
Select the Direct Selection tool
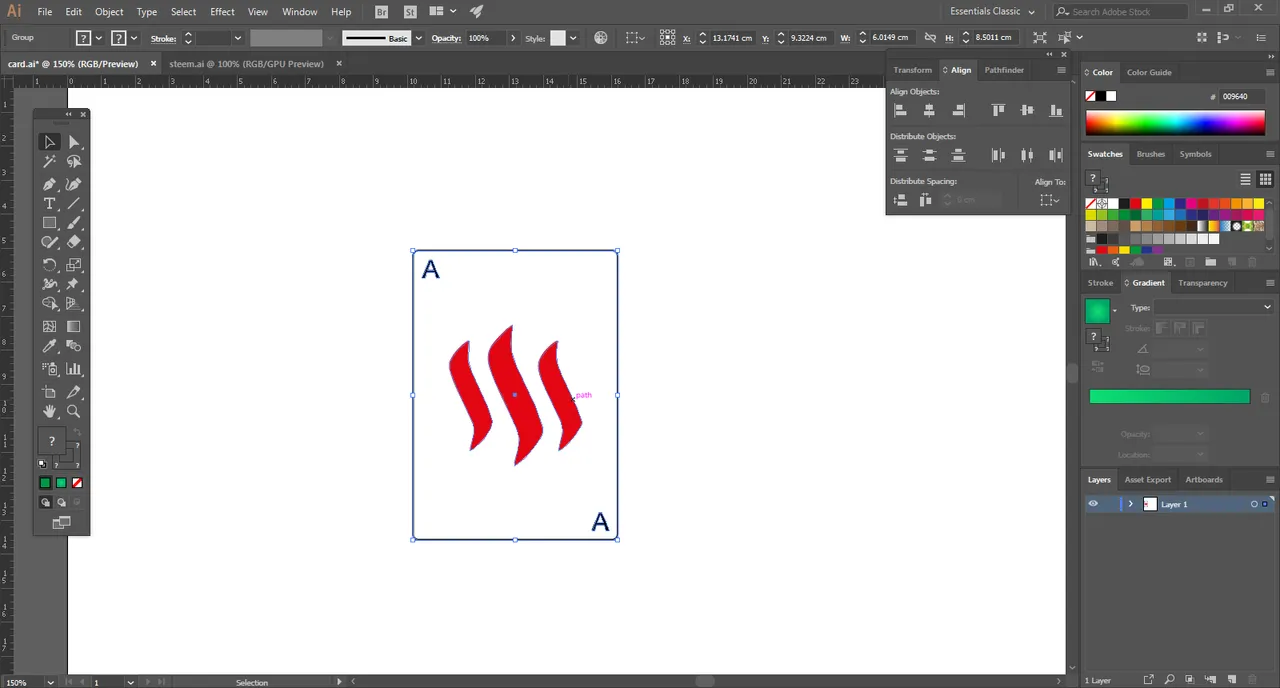click(x=74, y=142)
